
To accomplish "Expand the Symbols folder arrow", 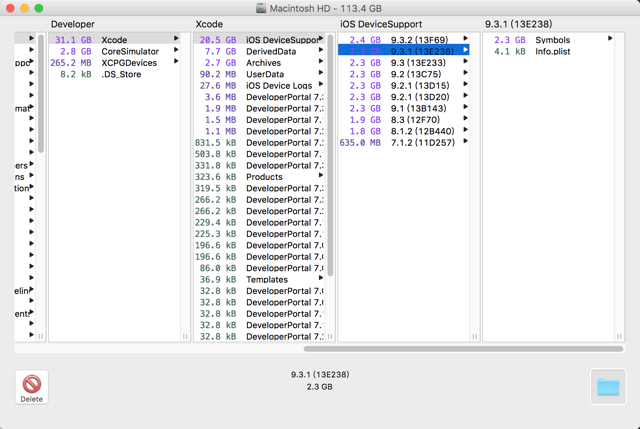I will click(x=610, y=38).
